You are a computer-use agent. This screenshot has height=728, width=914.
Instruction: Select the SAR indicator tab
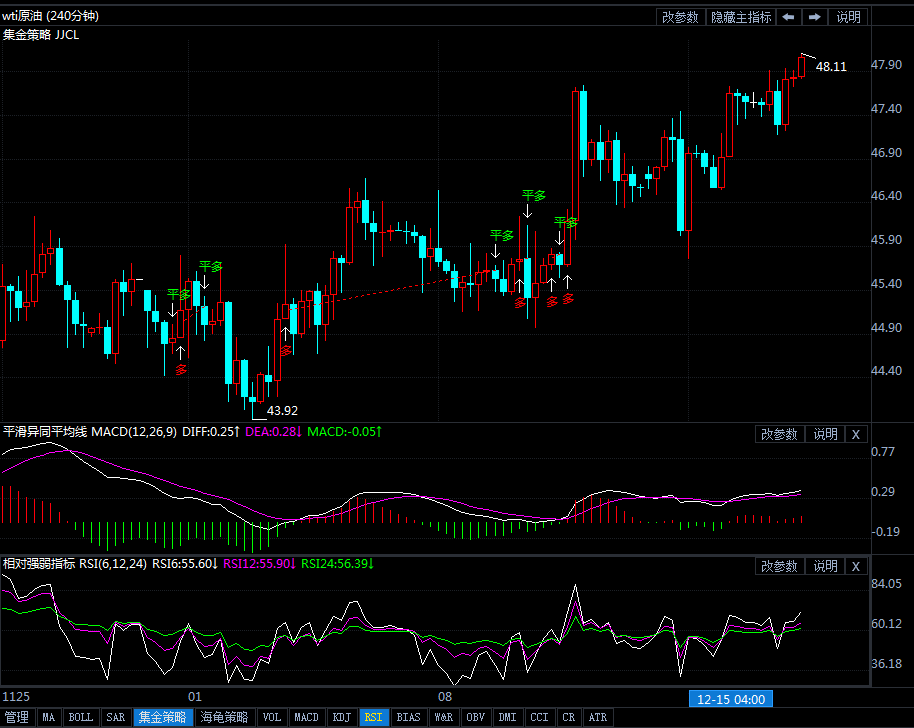point(116,717)
